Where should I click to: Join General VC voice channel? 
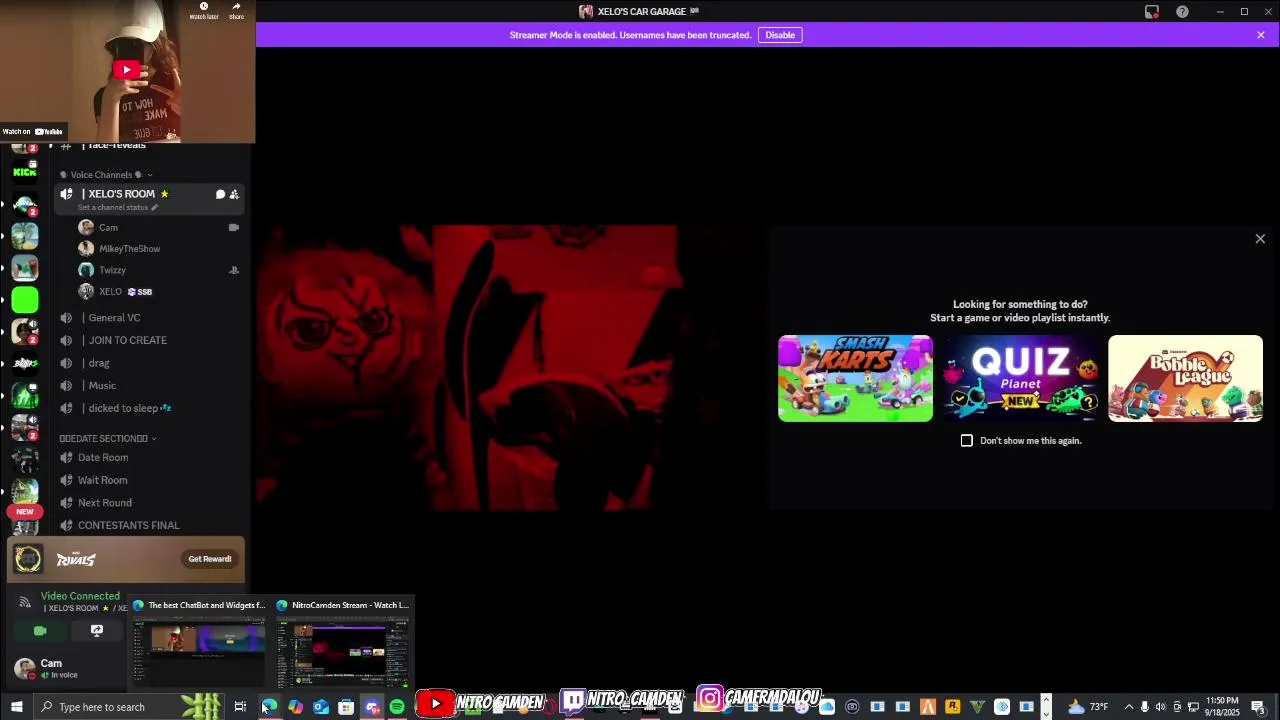(x=150, y=318)
